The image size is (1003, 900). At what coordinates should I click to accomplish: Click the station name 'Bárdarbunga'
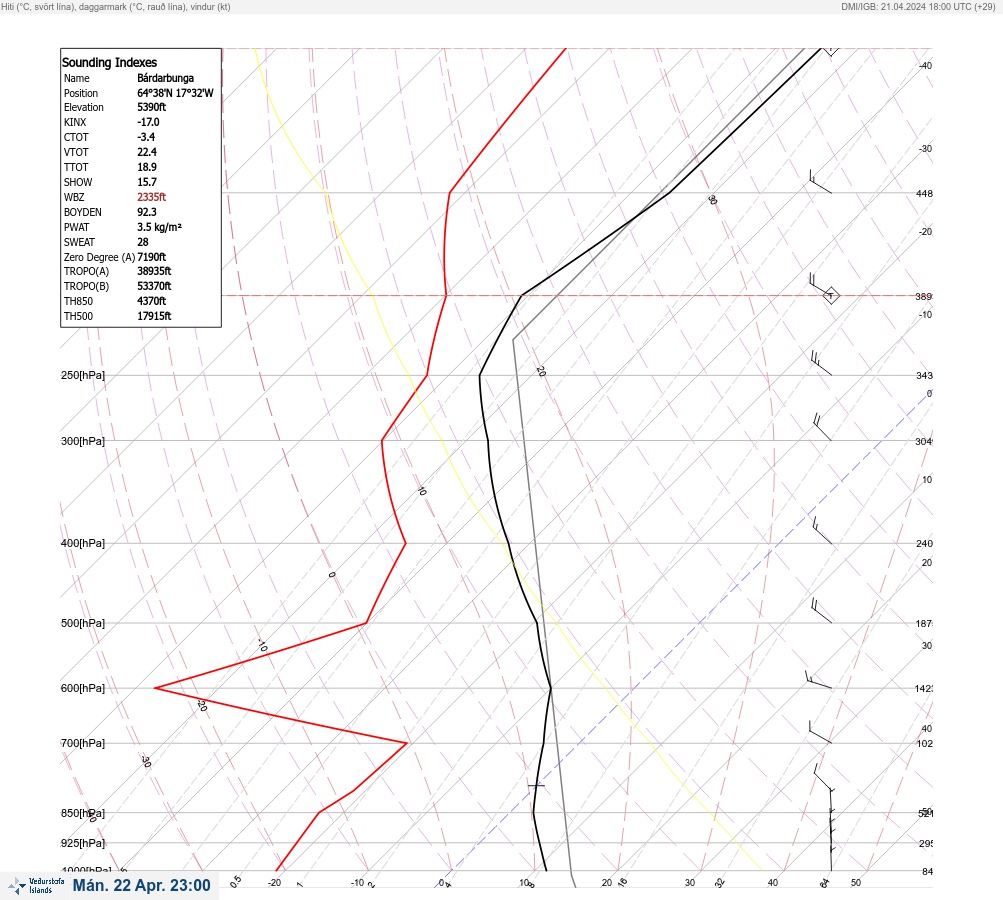(166, 78)
